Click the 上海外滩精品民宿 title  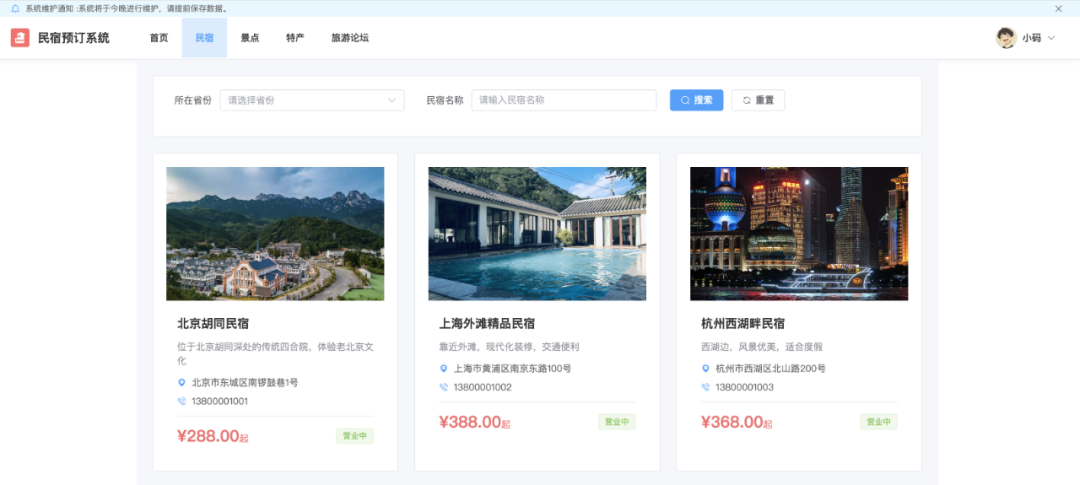tap(487, 323)
